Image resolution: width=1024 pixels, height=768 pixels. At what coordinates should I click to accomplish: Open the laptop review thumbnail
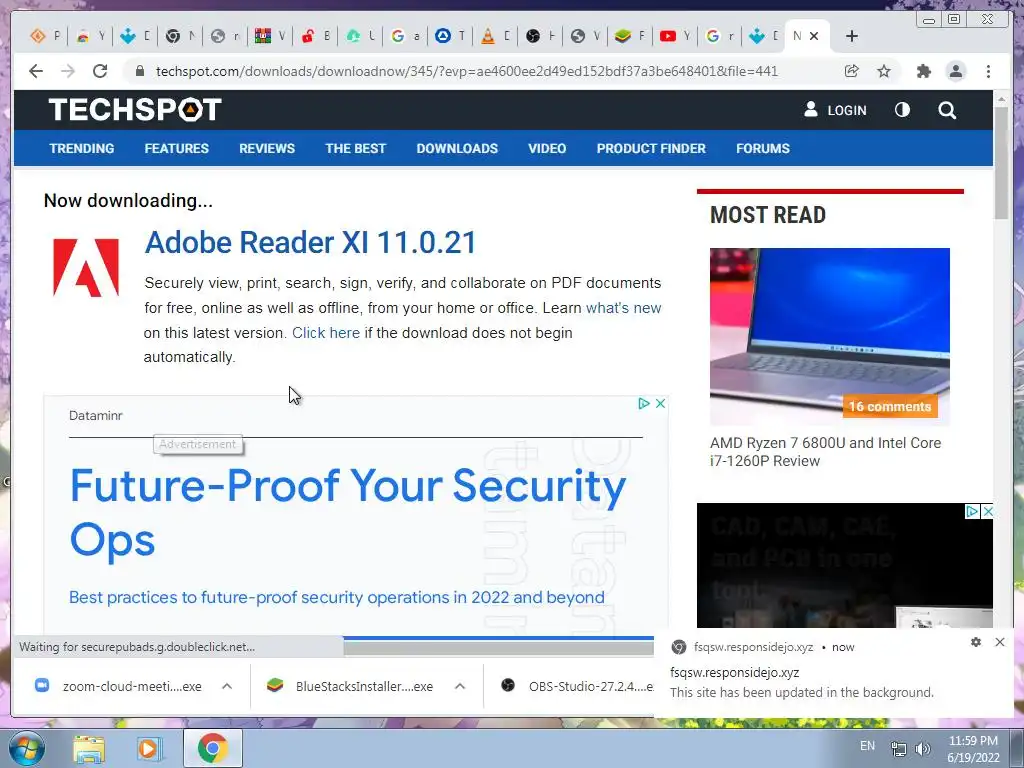829,336
